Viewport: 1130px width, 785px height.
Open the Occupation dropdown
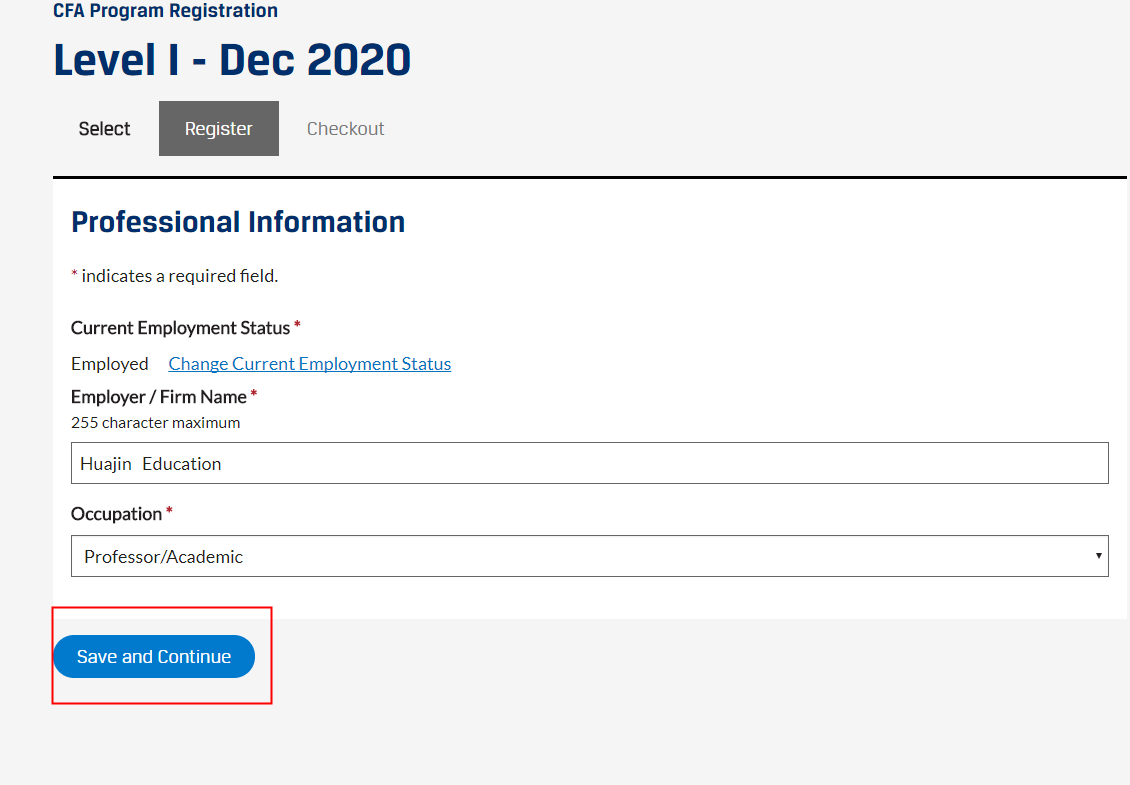pyautogui.click(x=590, y=556)
